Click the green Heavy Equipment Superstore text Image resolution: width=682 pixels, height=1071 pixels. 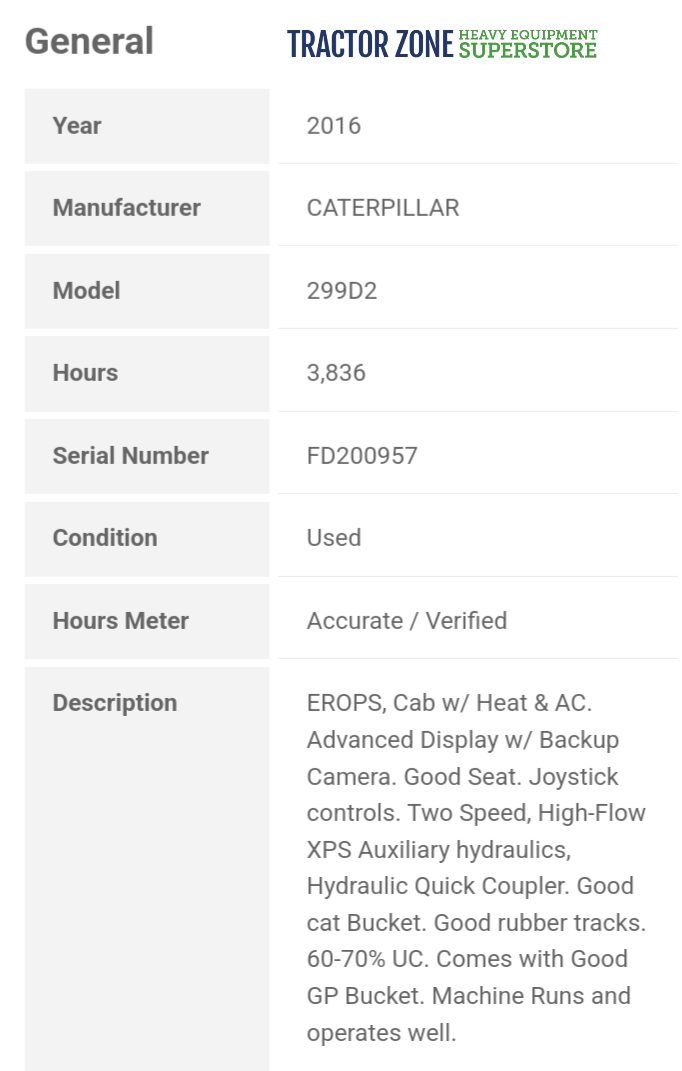click(x=528, y=44)
